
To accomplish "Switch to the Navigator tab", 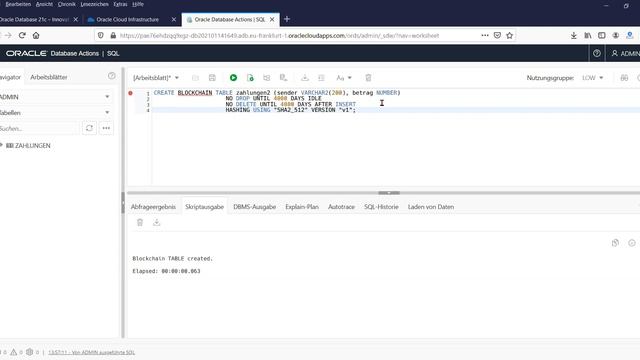I will (x=10, y=77).
